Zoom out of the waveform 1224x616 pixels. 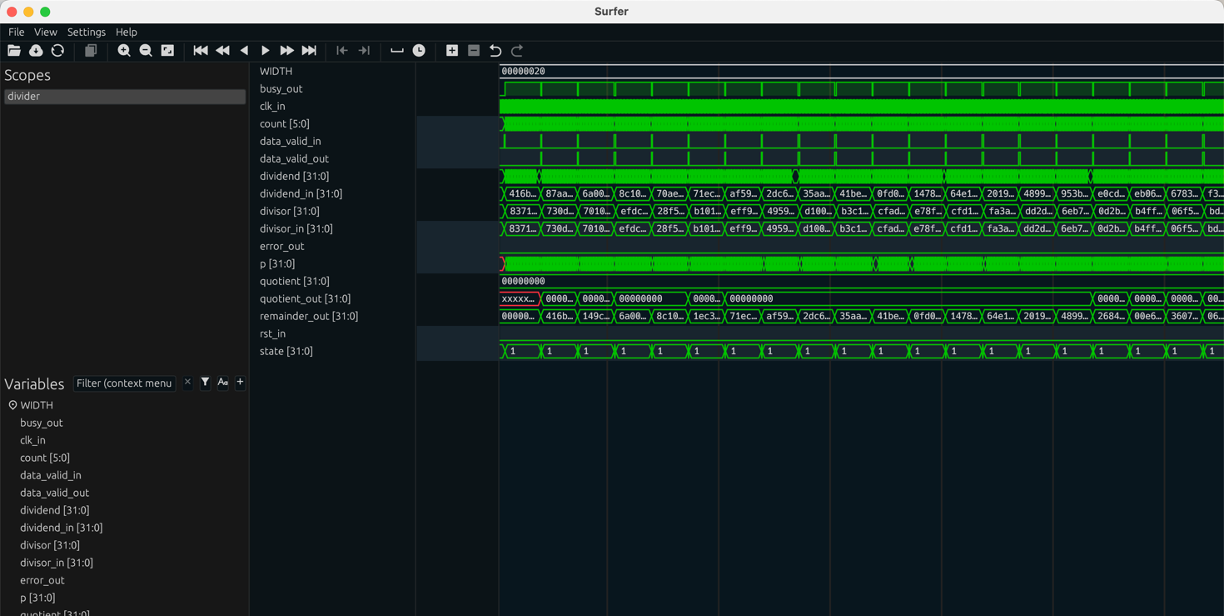146,51
